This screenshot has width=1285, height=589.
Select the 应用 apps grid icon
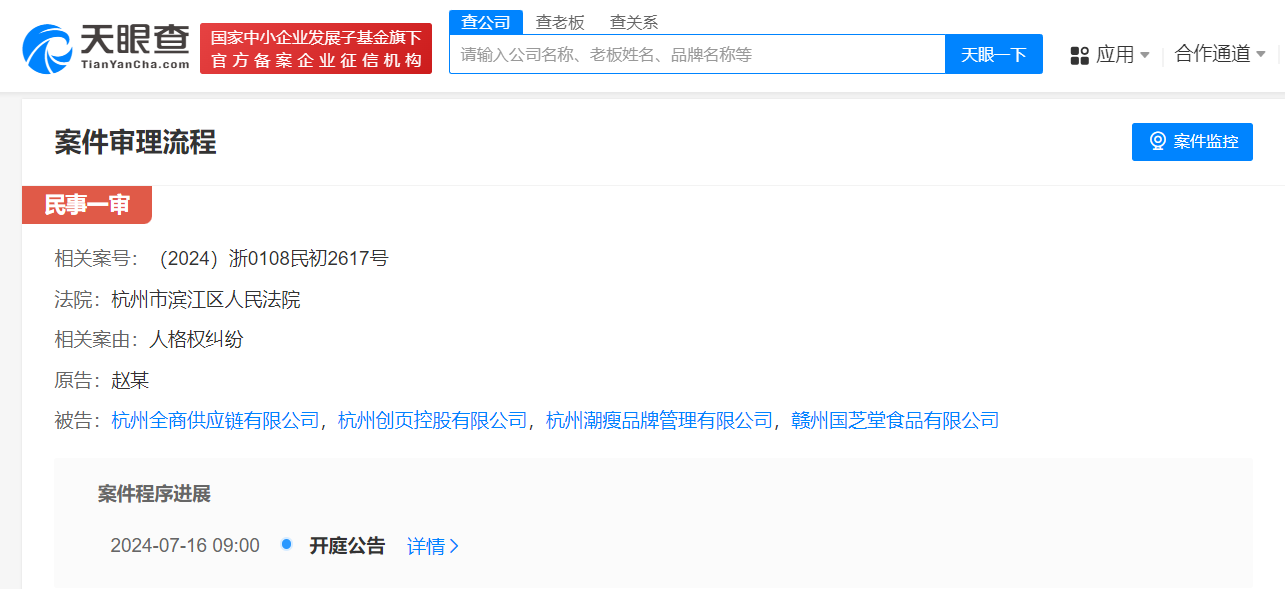click(1080, 55)
